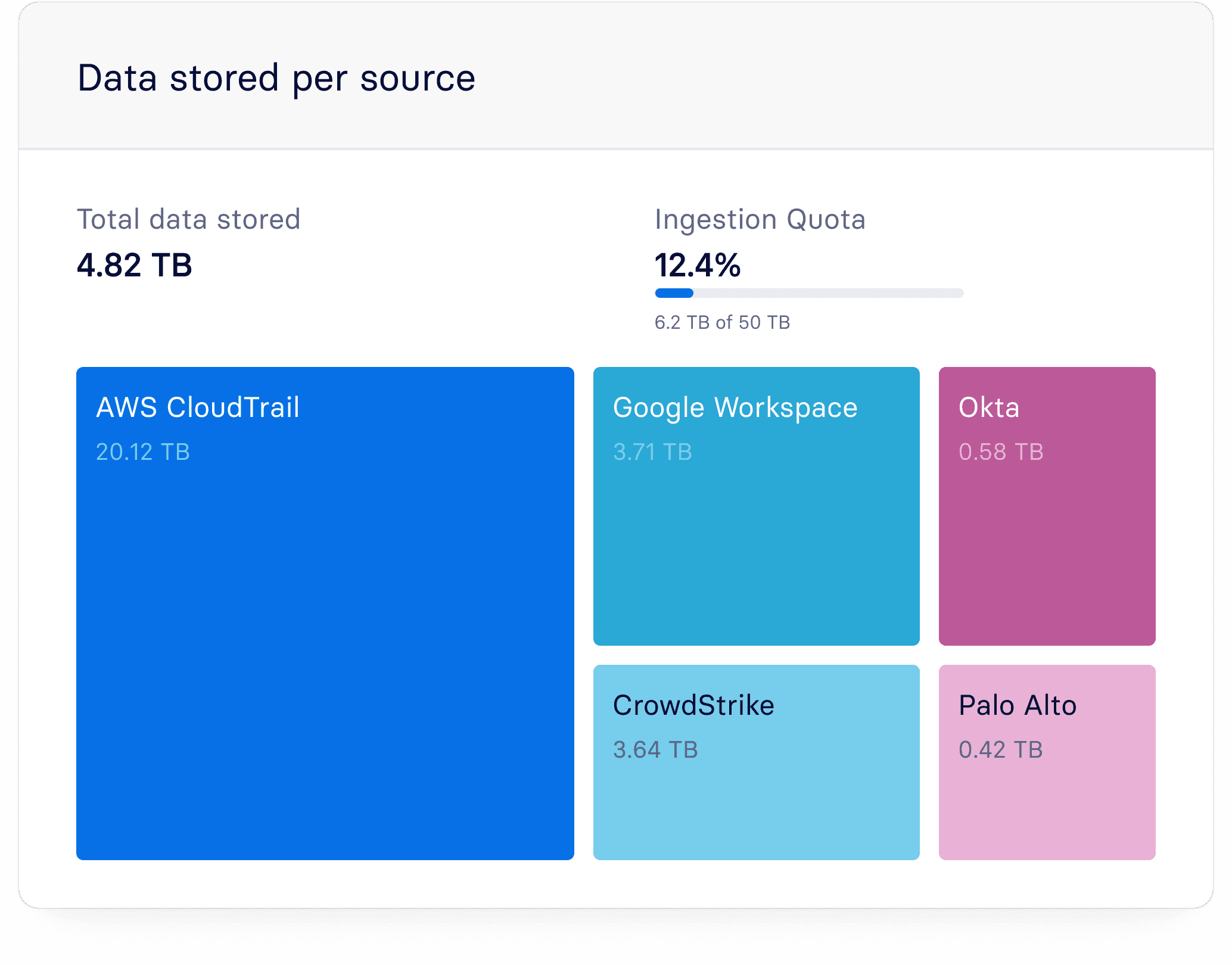1232x965 pixels.
Task: Click the 6.2 TB of 50 TB text
Action: [722, 322]
